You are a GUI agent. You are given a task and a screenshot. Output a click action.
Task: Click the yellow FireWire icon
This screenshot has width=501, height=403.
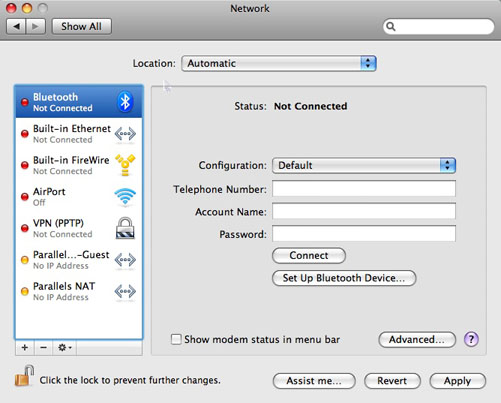[x=125, y=165]
